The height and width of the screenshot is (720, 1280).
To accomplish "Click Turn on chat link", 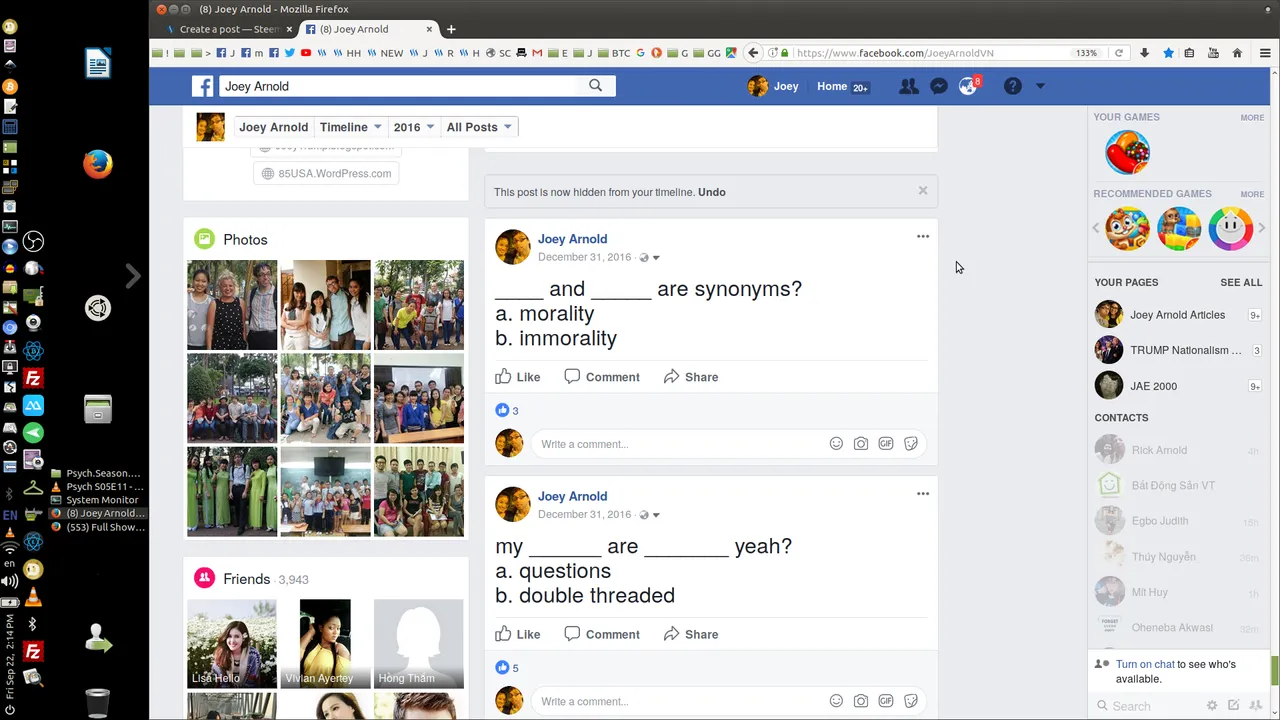I will pos(1145,664).
